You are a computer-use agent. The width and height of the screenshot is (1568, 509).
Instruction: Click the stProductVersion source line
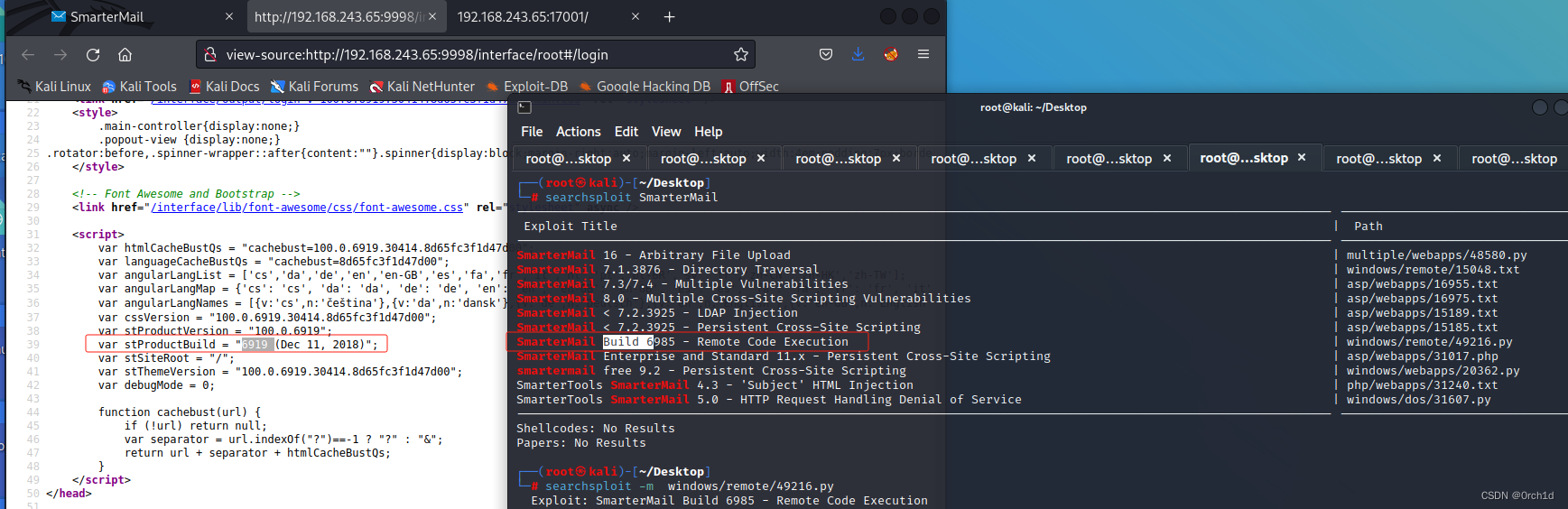pyautogui.click(x=215, y=330)
